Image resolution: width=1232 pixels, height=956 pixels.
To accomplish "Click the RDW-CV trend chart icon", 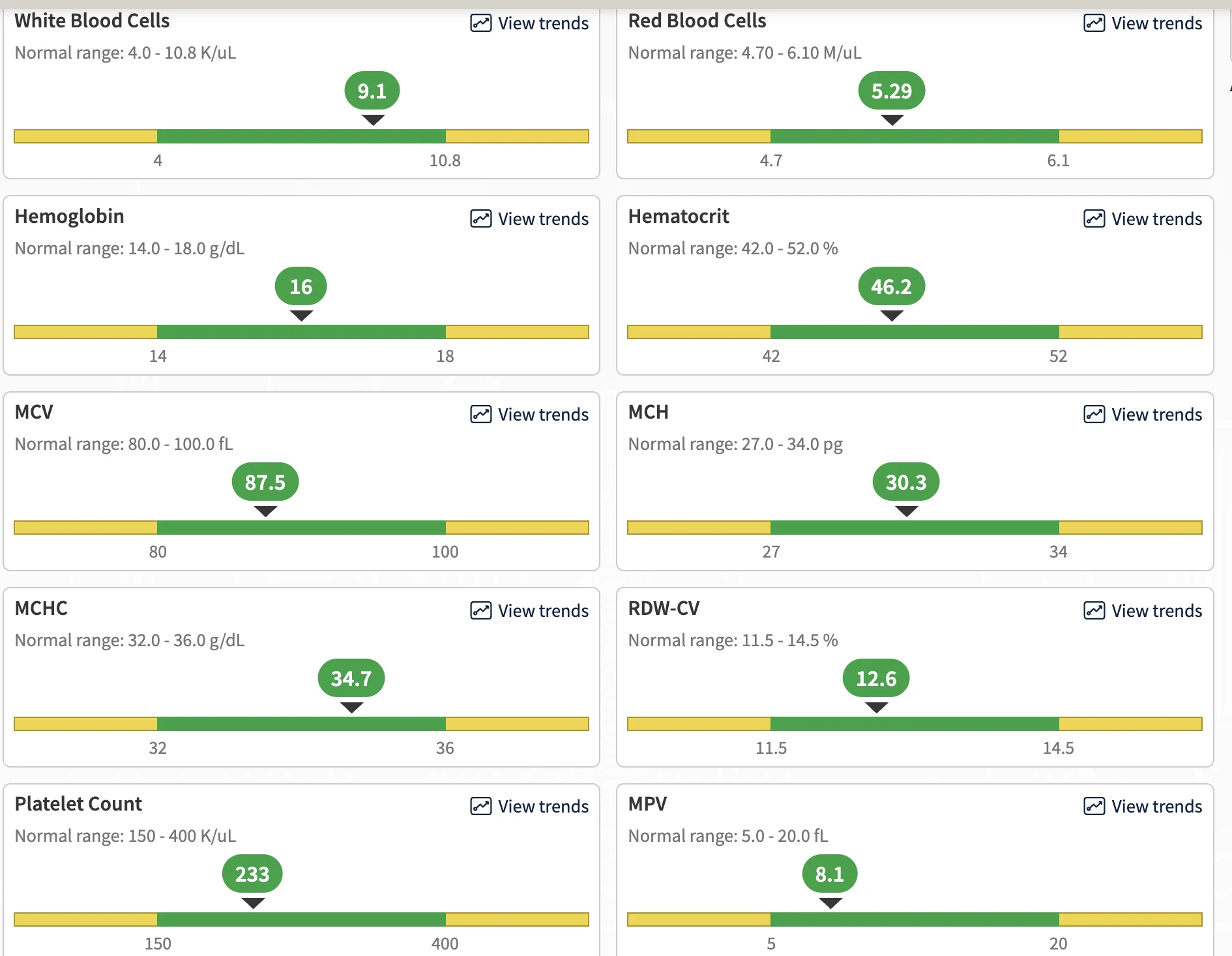I will pos(1094,610).
